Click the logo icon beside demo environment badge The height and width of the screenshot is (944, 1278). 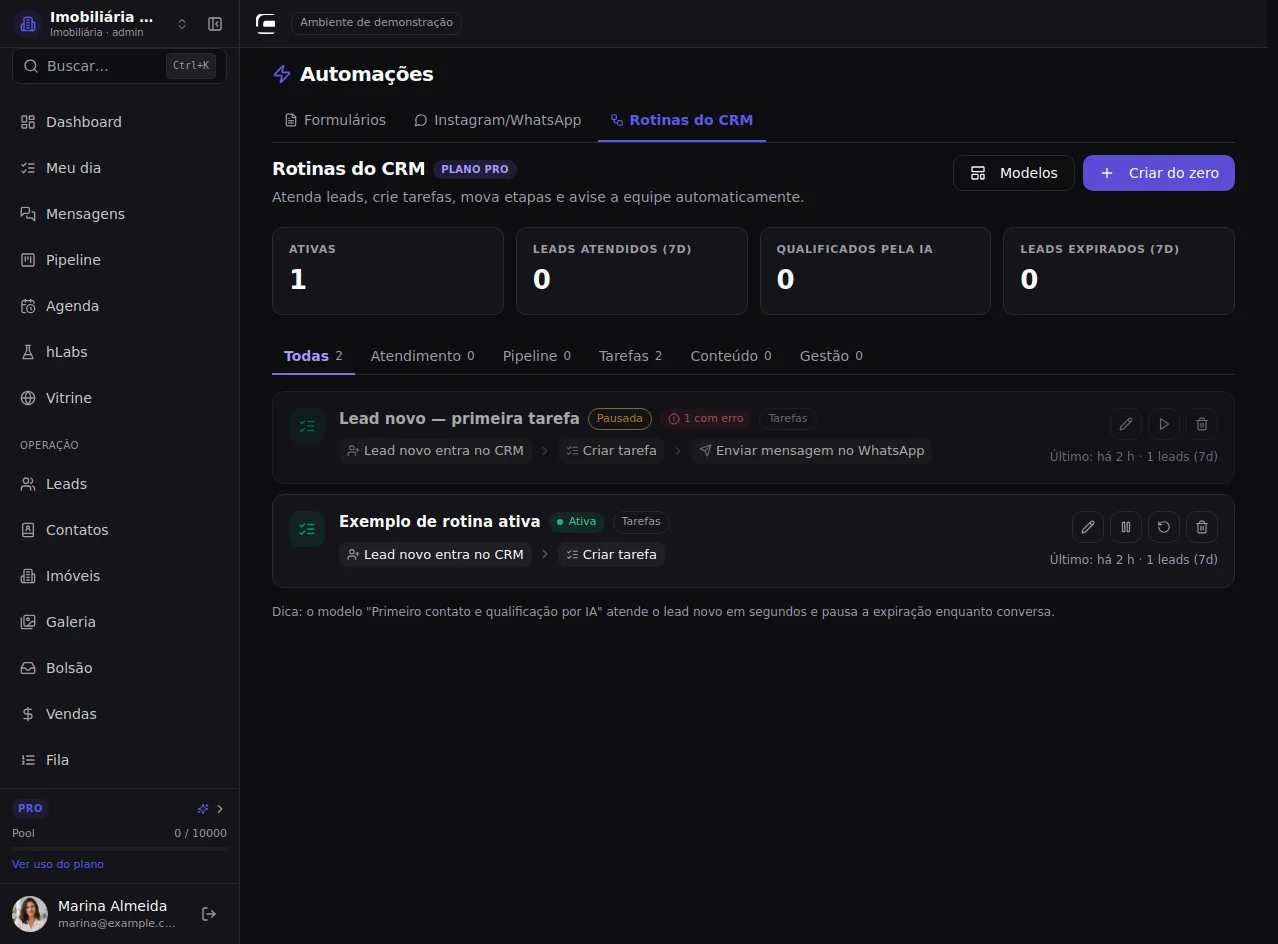266,23
